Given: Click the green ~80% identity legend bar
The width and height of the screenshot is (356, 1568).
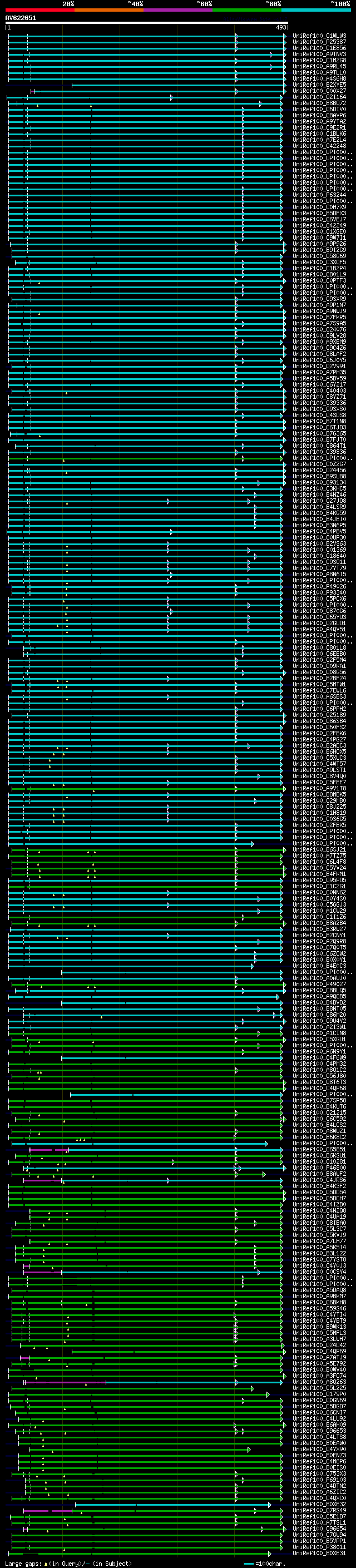Looking at the screenshot, I should pos(246,10).
